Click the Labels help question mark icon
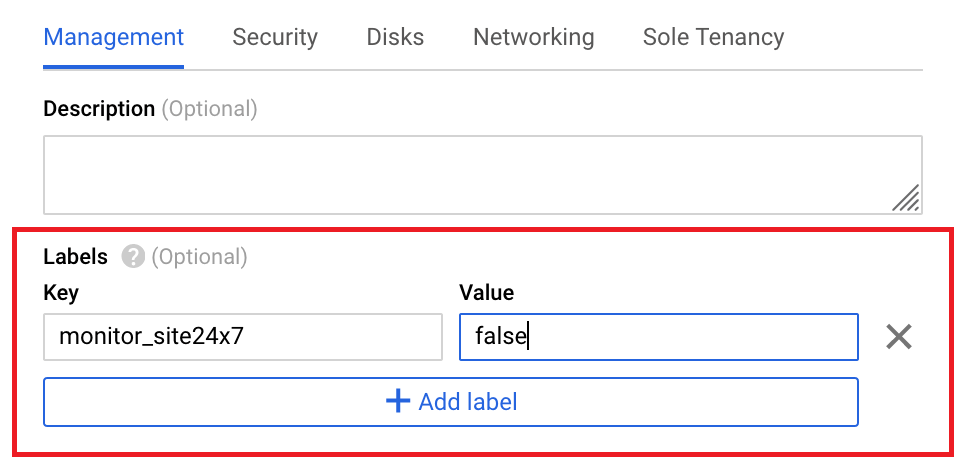 pos(133,257)
